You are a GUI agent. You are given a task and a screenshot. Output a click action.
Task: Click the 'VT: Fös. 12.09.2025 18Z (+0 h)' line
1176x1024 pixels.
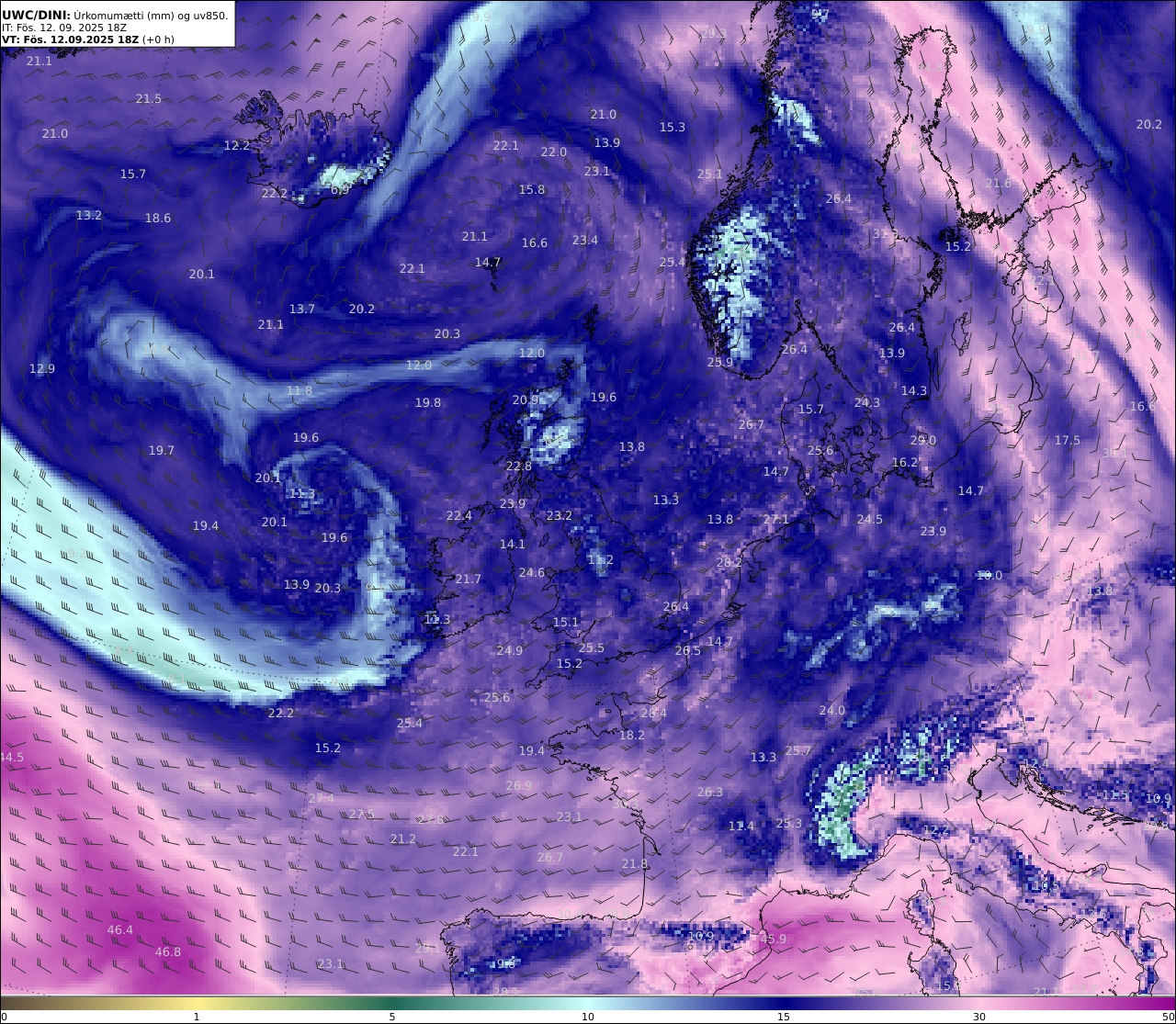point(88,39)
